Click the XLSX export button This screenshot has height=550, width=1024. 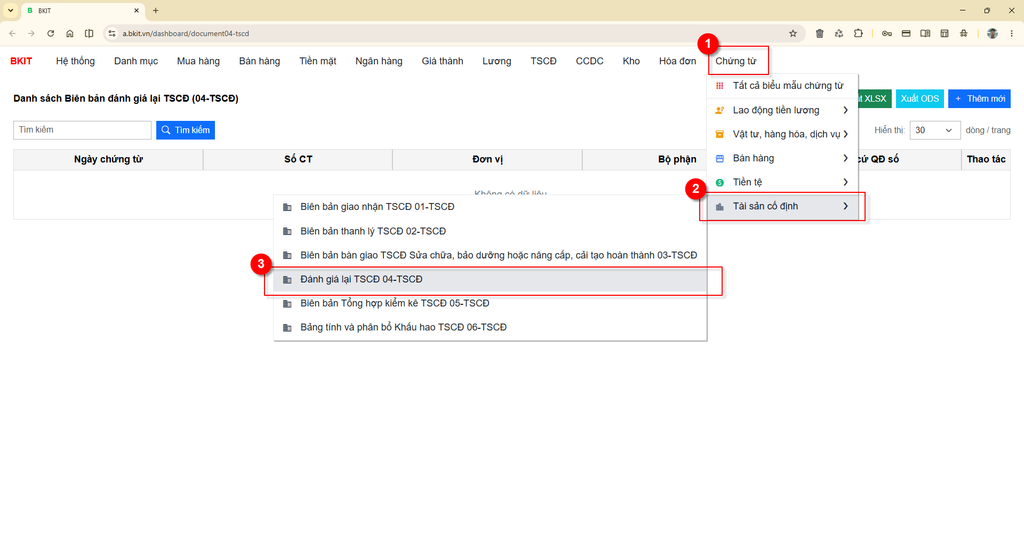point(874,99)
